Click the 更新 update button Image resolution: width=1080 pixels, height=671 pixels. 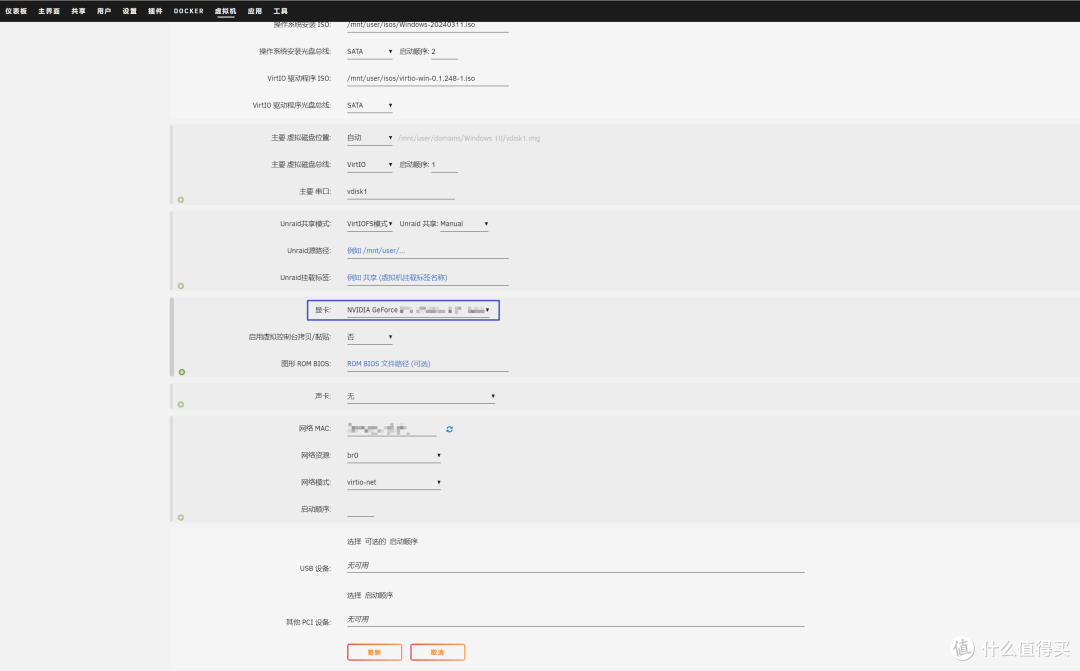pos(374,652)
